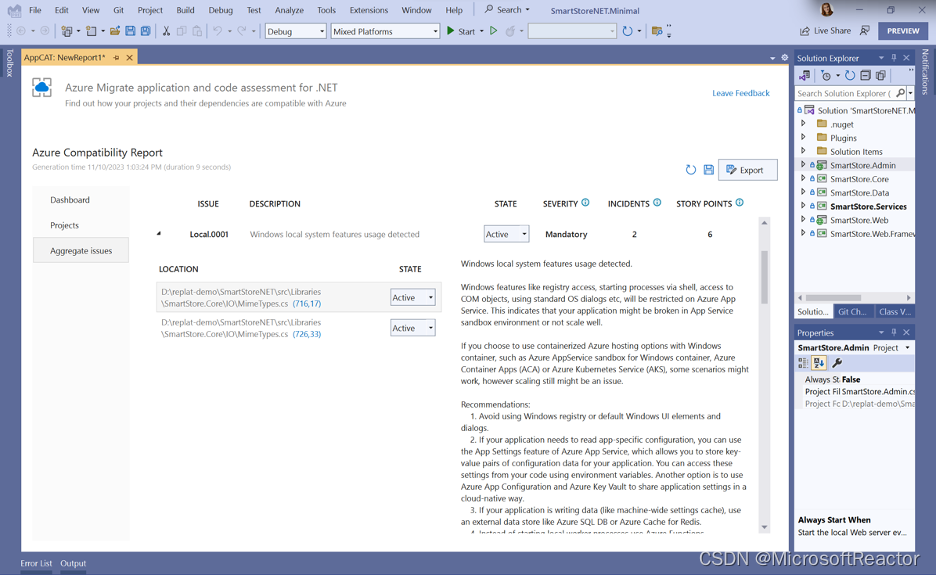936x576 pixels.
Task: Open the Output panel tab
Action: (x=73, y=563)
